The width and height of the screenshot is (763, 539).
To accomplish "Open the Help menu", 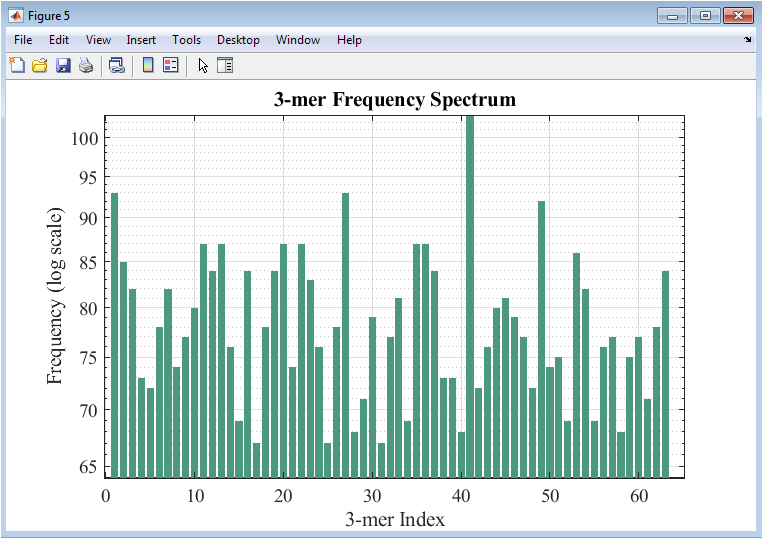I will coord(349,40).
